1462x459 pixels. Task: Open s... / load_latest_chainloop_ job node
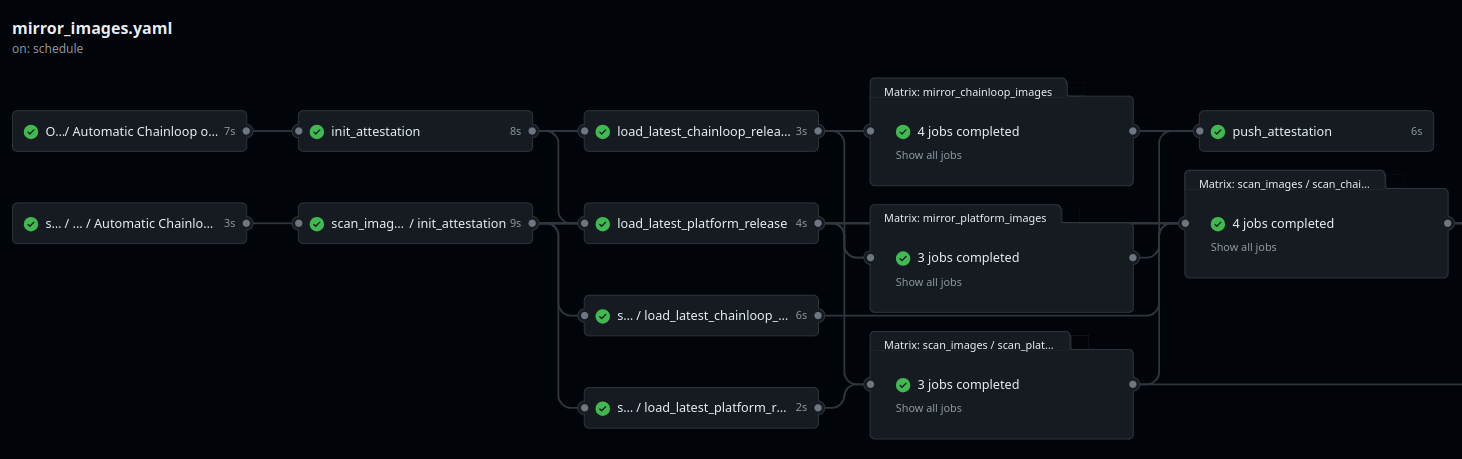coord(701,316)
